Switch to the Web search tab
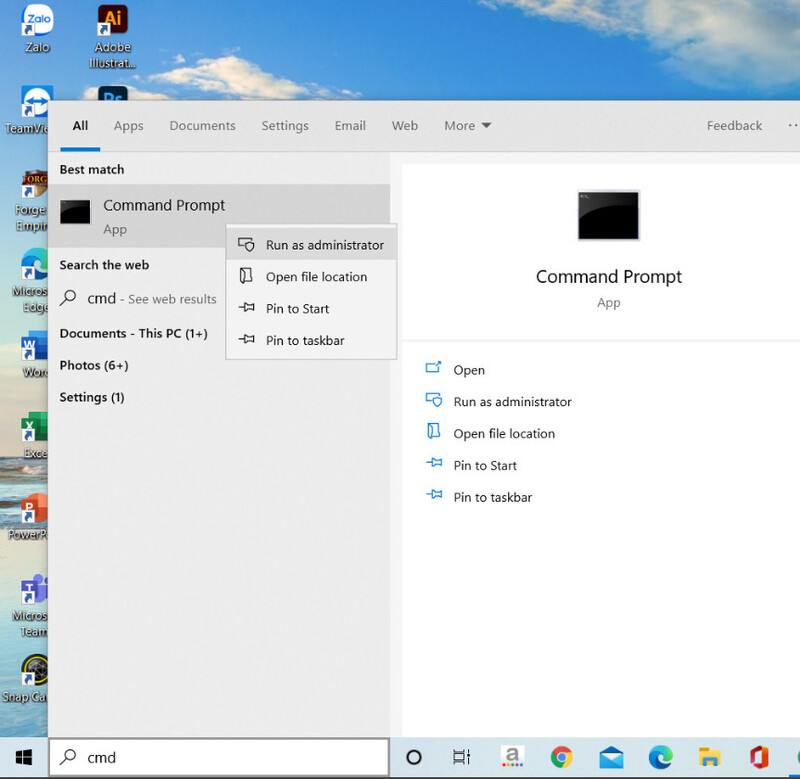Viewport: 800px width, 779px height. [405, 125]
